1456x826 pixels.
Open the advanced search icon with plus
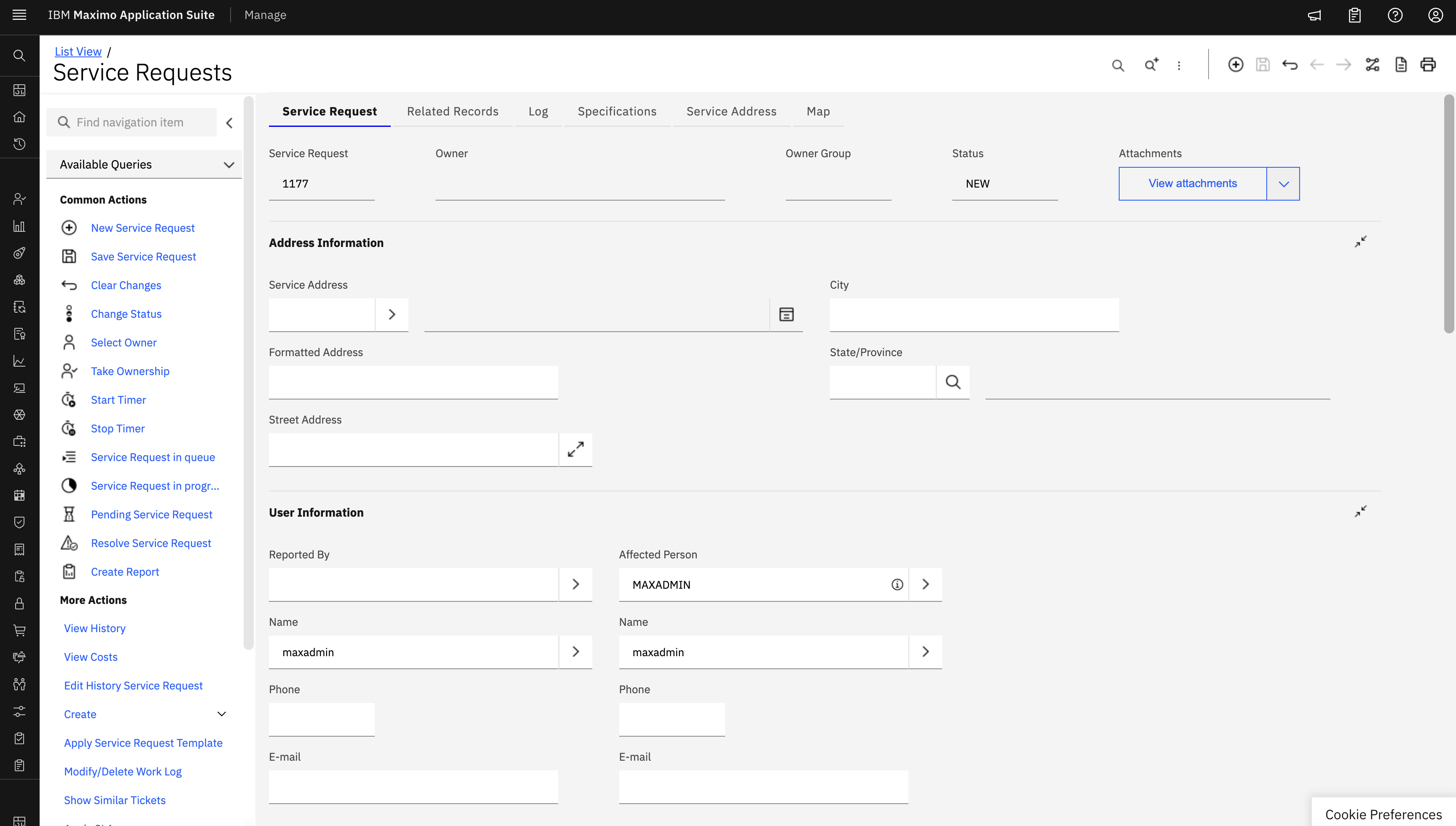click(1151, 64)
